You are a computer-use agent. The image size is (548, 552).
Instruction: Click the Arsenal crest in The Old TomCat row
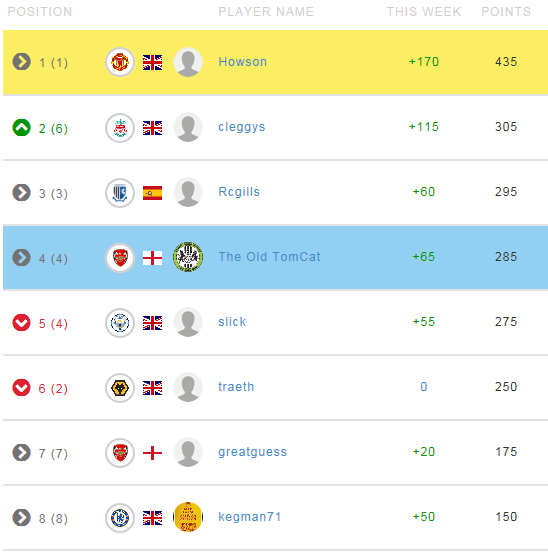tap(120, 258)
